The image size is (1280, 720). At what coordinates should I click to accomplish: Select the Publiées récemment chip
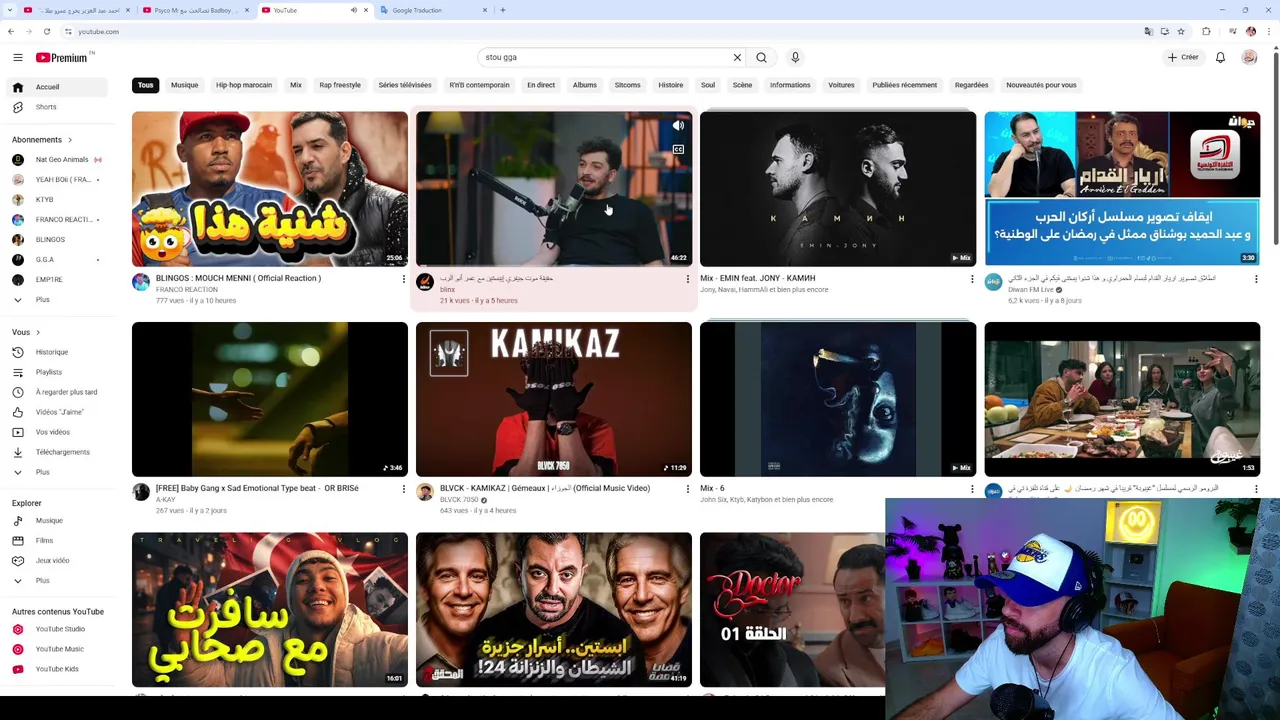point(904,85)
